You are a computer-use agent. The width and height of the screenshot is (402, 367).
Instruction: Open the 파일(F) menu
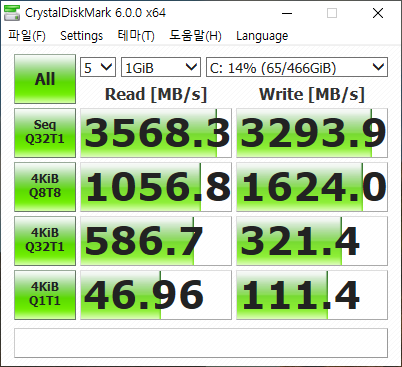pyautogui.click(x=27, y=36)
